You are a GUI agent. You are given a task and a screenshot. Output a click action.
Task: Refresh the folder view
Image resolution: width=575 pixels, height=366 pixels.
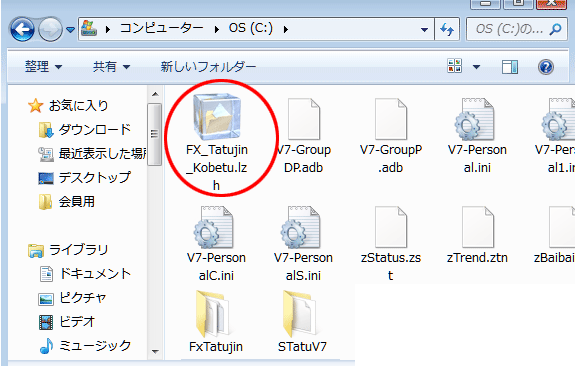click(447, 29)
